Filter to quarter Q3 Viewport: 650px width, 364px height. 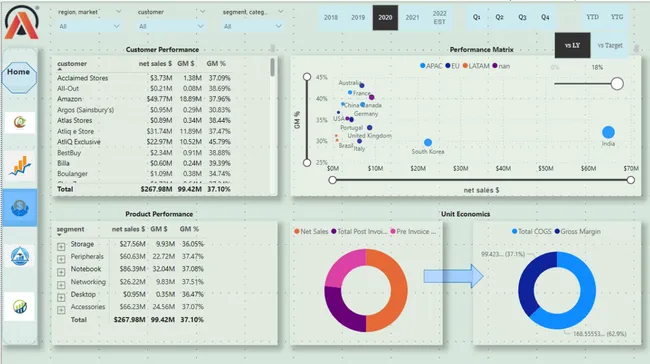point(522,17)
